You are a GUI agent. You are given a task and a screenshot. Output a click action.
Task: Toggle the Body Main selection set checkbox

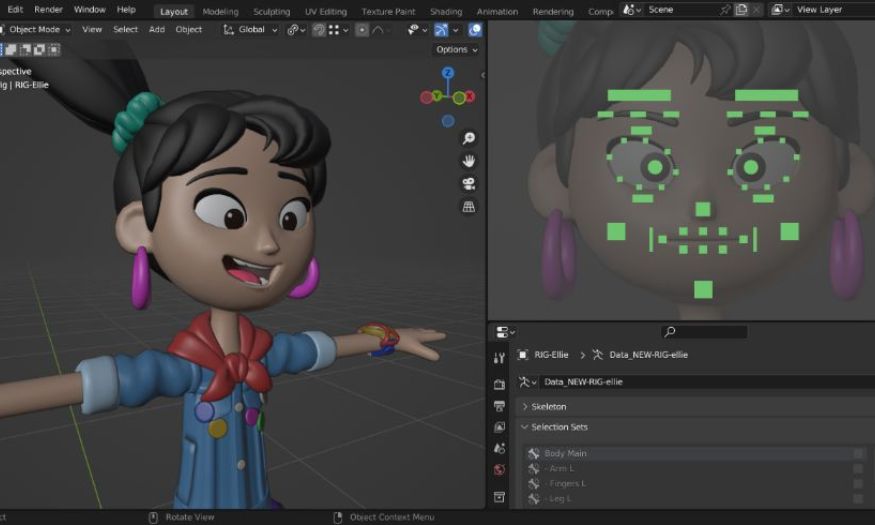click(858, 454)
